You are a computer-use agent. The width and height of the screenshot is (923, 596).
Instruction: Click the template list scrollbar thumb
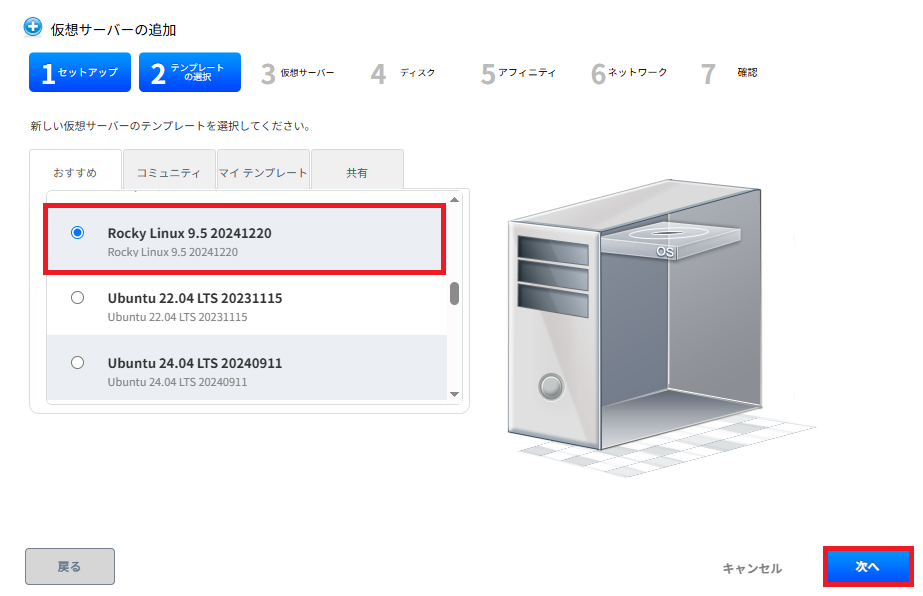click(454, 293)
